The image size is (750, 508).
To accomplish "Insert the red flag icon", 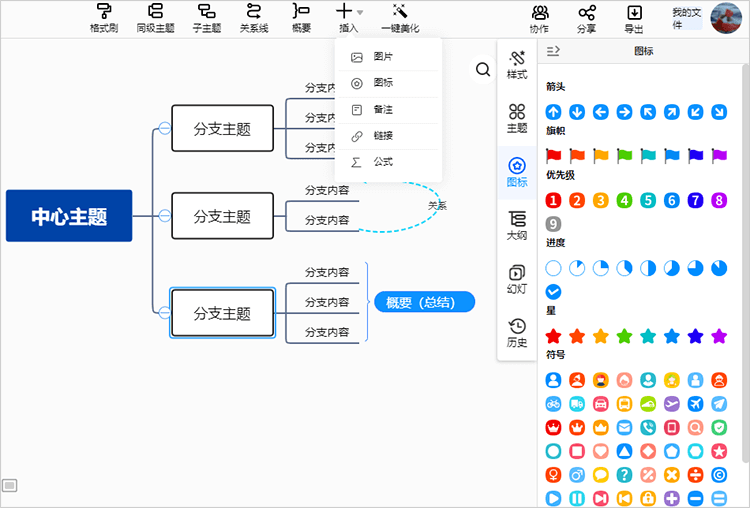I will 553,155.
